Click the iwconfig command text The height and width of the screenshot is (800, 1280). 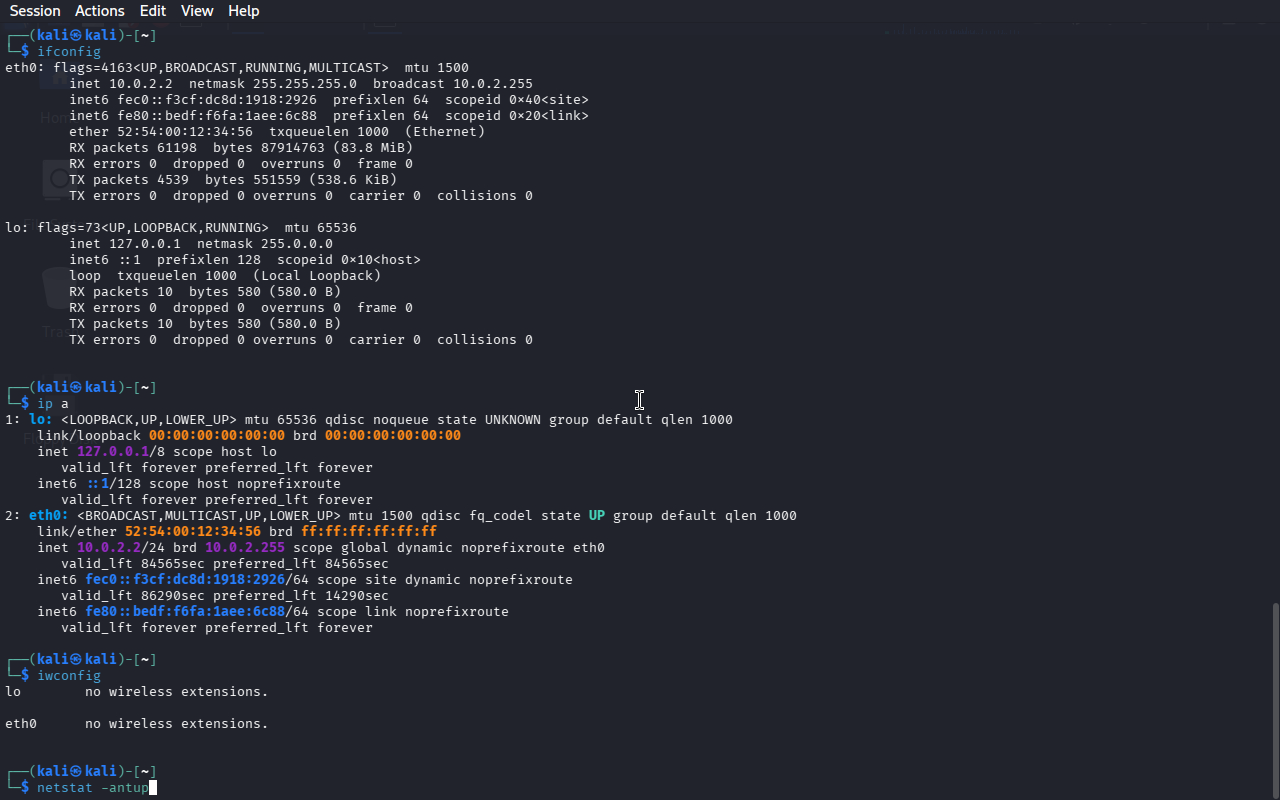click(68, 676)
